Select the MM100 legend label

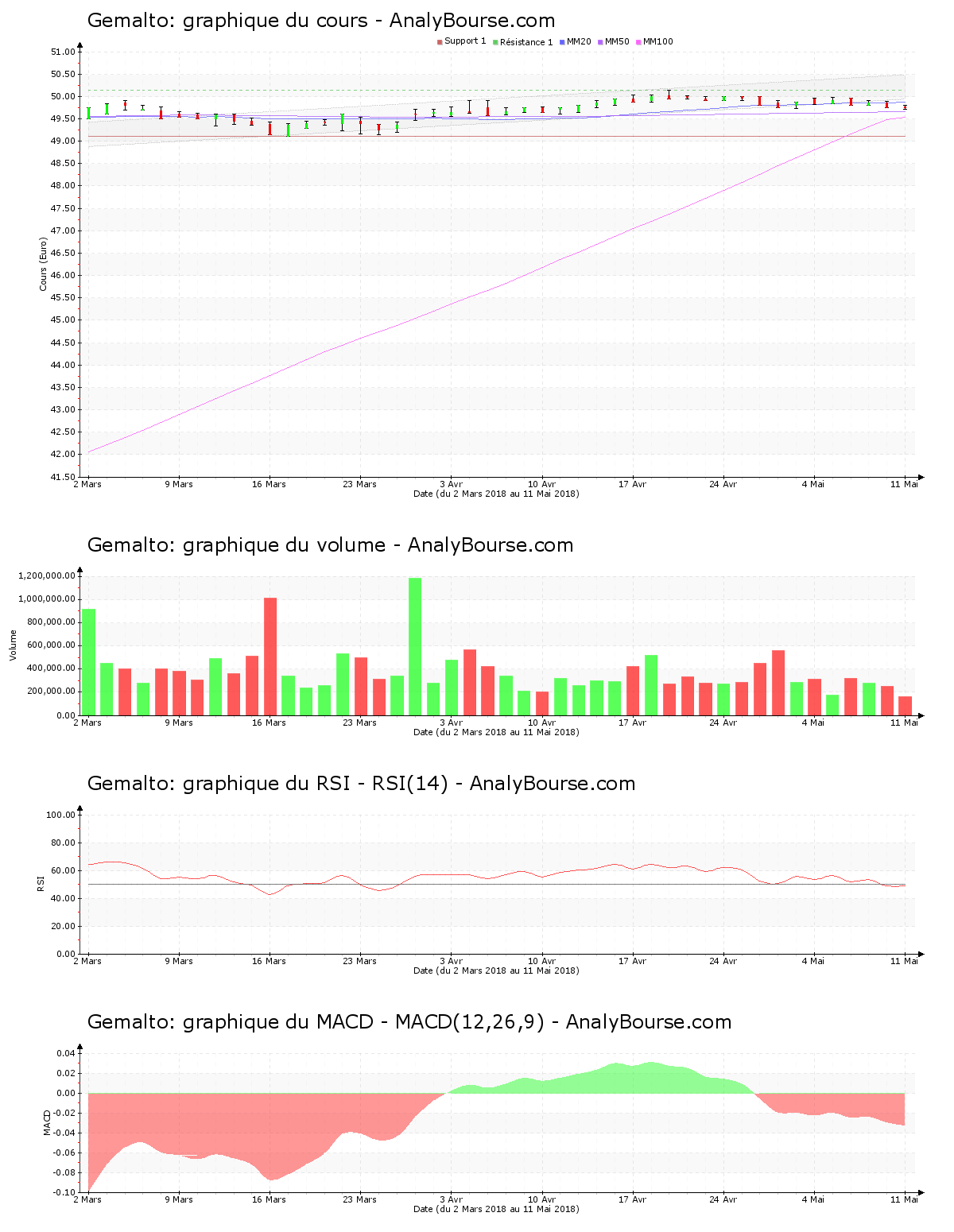click(658, 41)
